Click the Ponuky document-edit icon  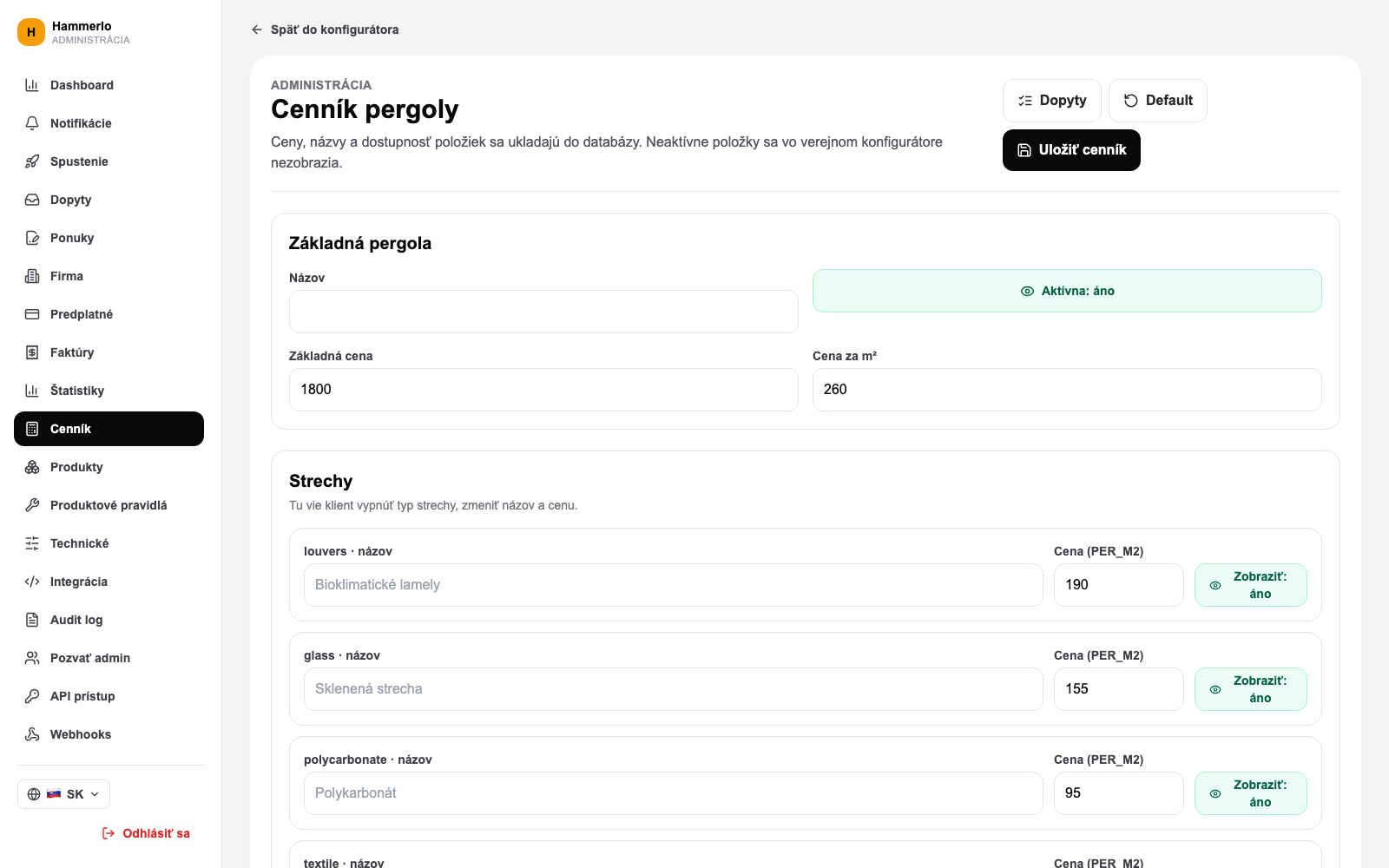click(32, 238)
